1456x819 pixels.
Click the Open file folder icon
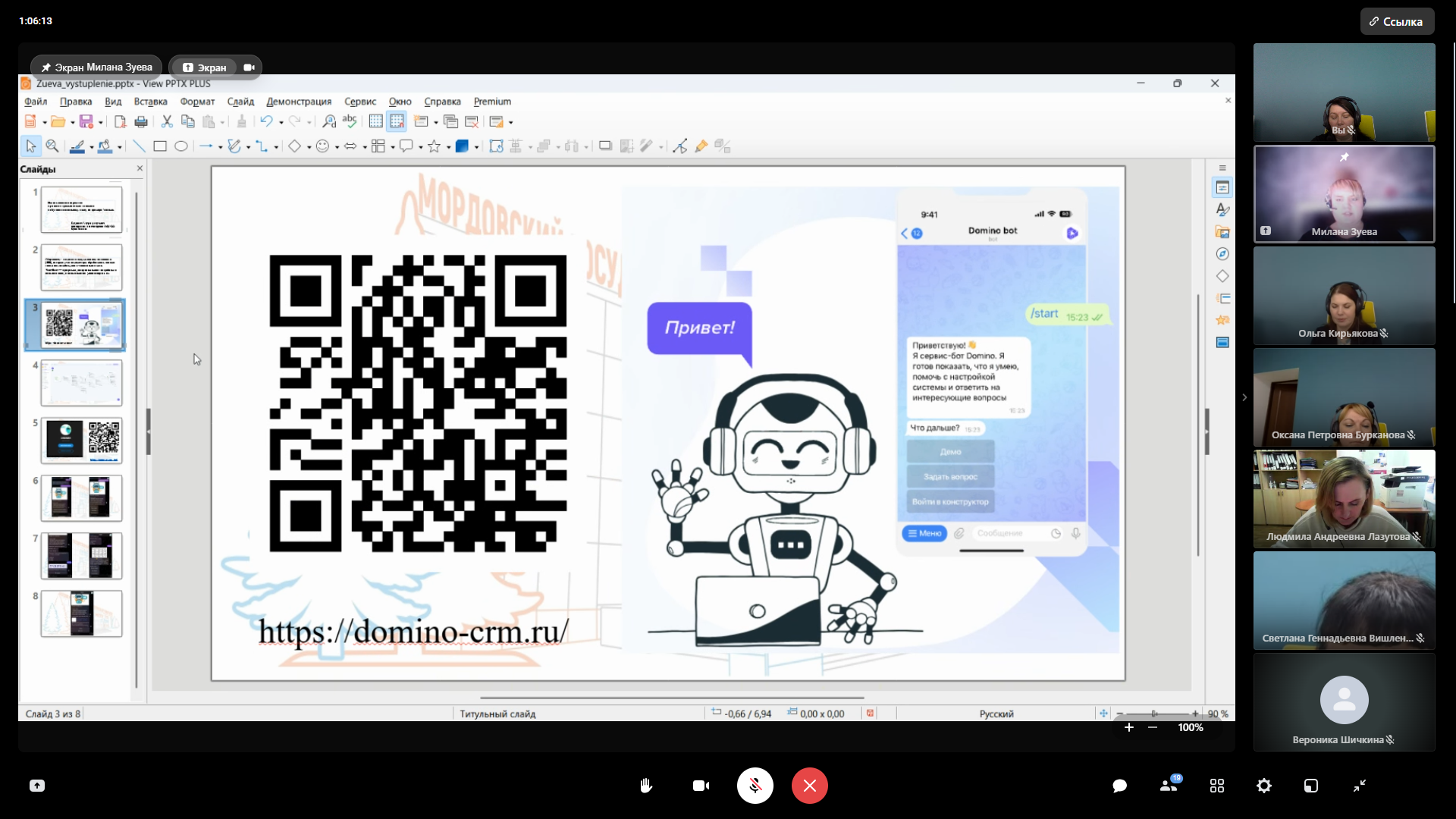[x=58, y=121]
